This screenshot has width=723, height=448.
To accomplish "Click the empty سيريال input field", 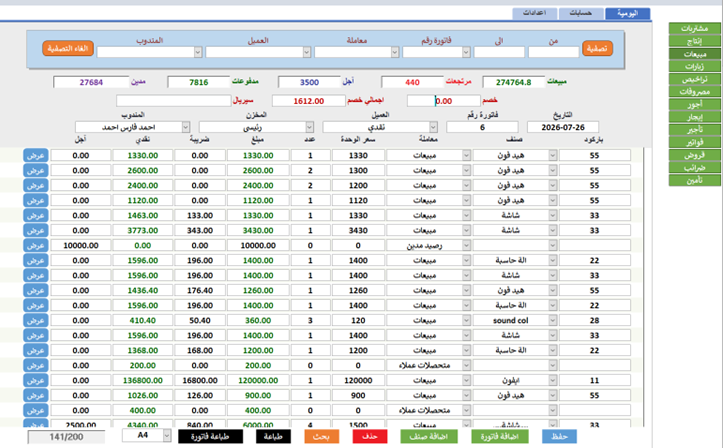I will coord(173,100).
